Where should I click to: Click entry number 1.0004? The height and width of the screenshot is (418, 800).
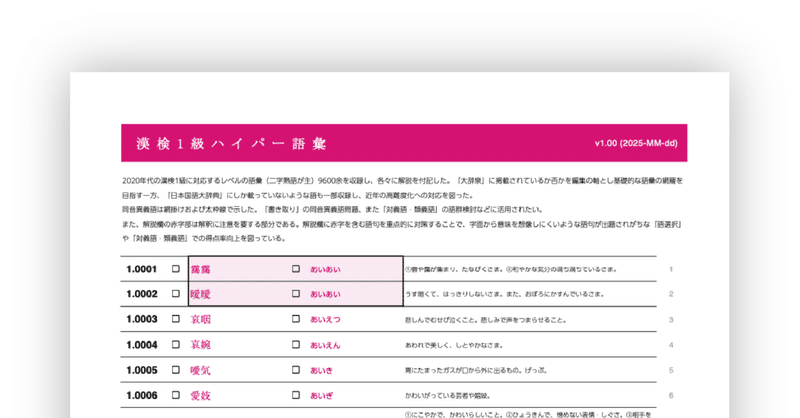(x=141, y=345)
